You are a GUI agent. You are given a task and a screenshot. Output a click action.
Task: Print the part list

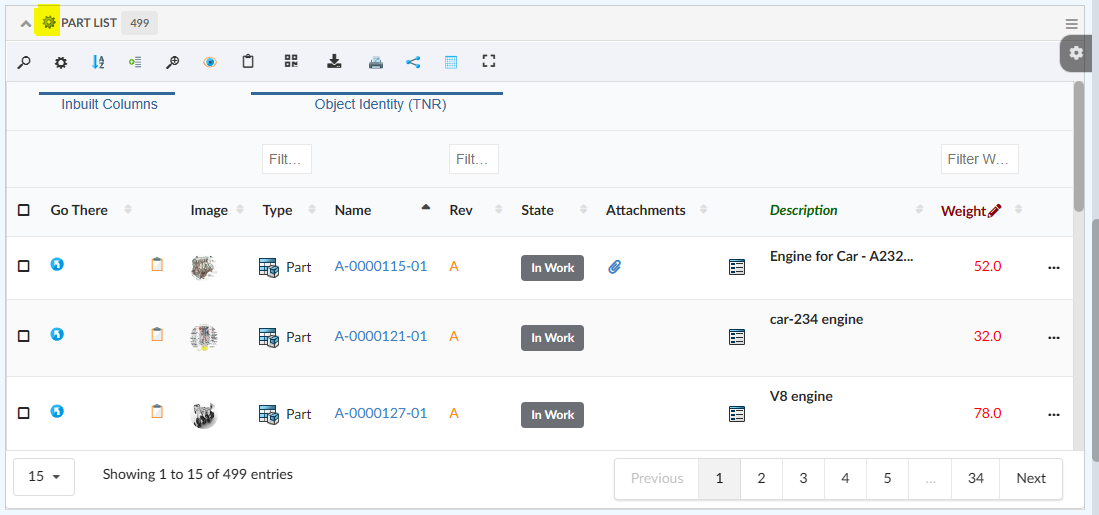pos(376,62)
